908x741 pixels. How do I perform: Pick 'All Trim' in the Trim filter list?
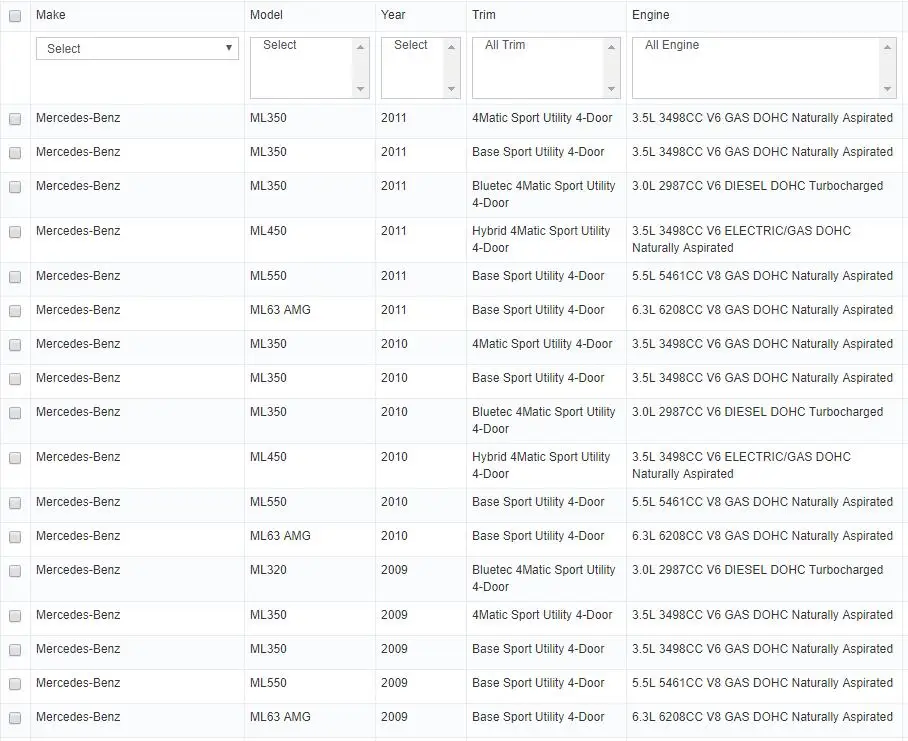(x=505, y=45)
